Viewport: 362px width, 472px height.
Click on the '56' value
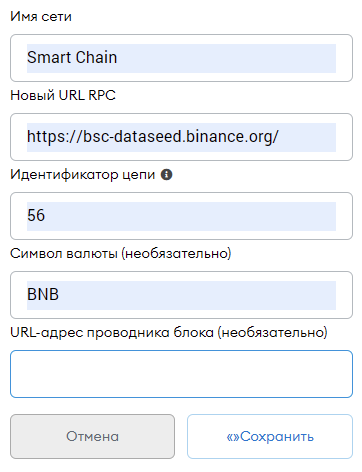[36, 215]
